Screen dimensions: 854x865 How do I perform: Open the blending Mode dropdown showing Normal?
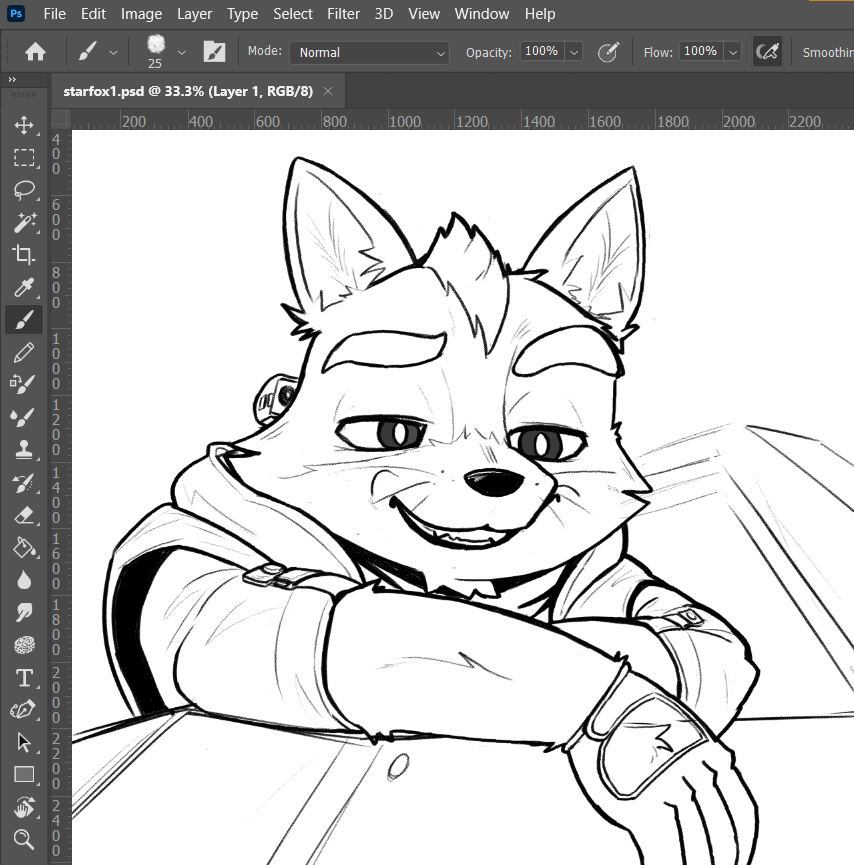click(x=370, y=53)
